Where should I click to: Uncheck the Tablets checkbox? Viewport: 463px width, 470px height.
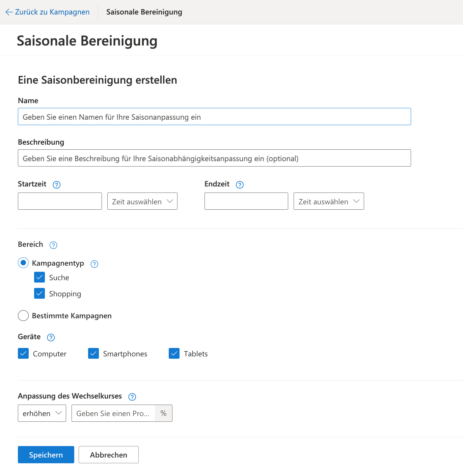174,353
